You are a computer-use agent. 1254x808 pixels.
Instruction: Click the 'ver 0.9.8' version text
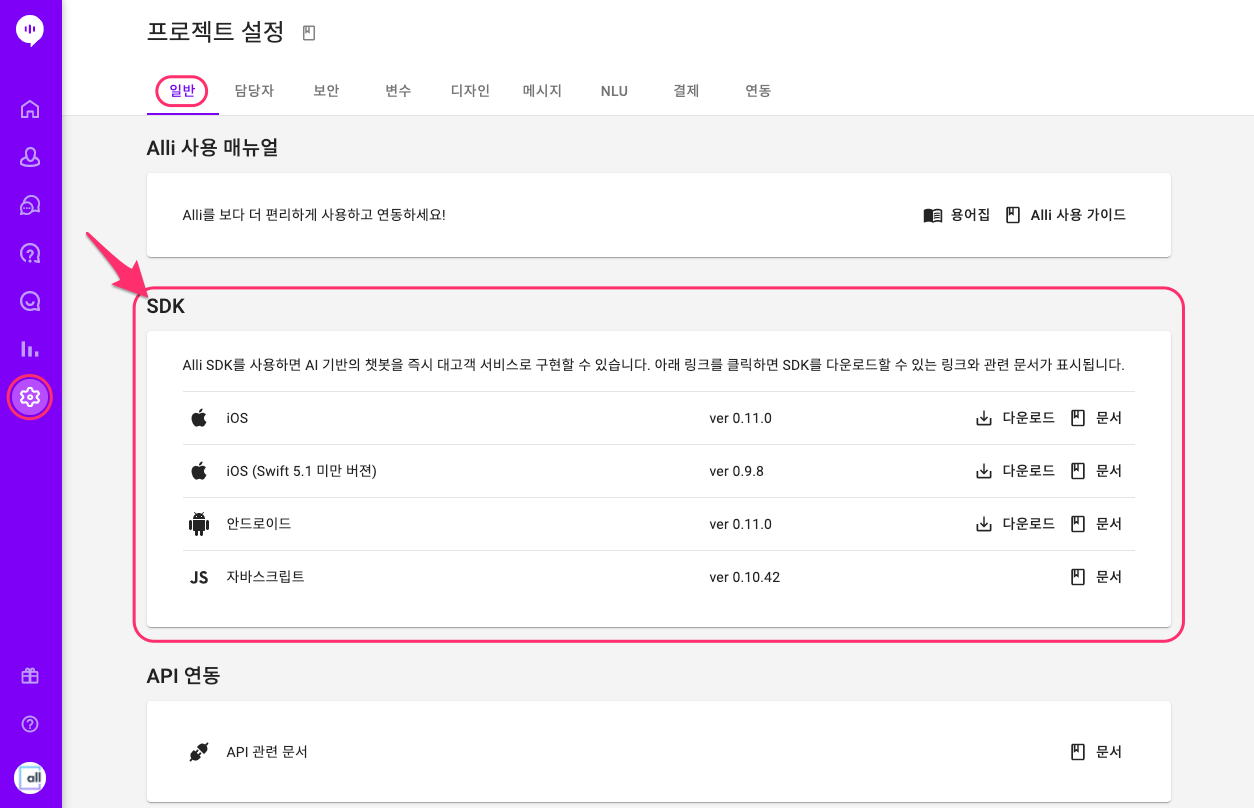pos(736,471)
